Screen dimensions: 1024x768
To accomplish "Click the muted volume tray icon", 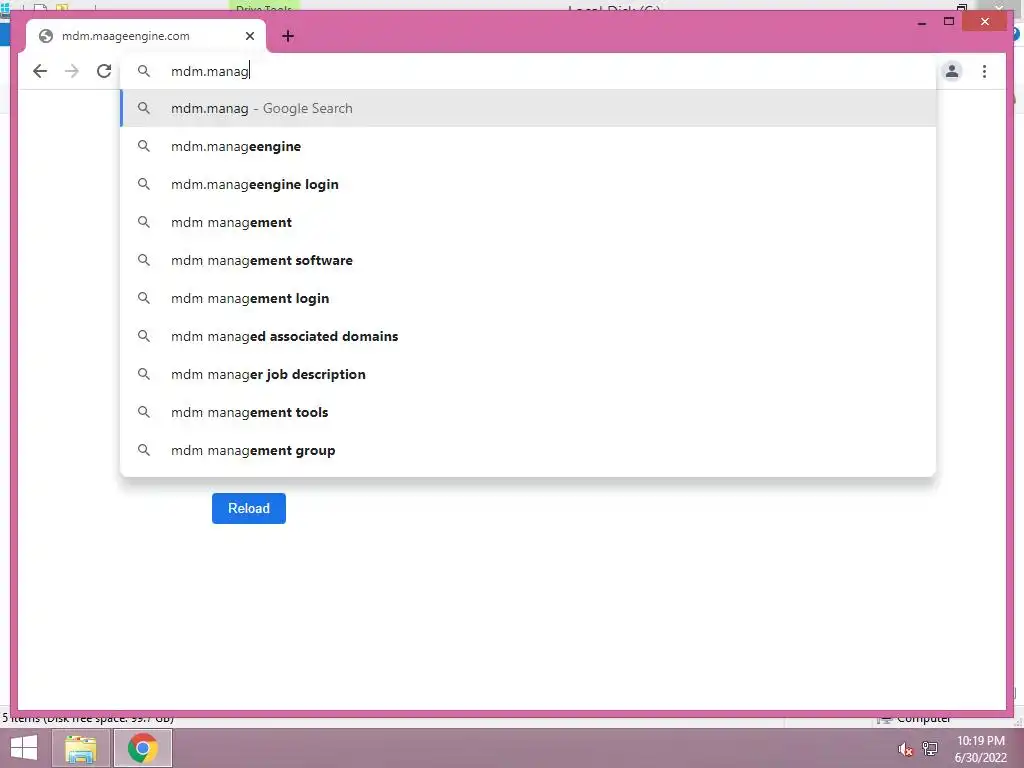I will 905,749.
